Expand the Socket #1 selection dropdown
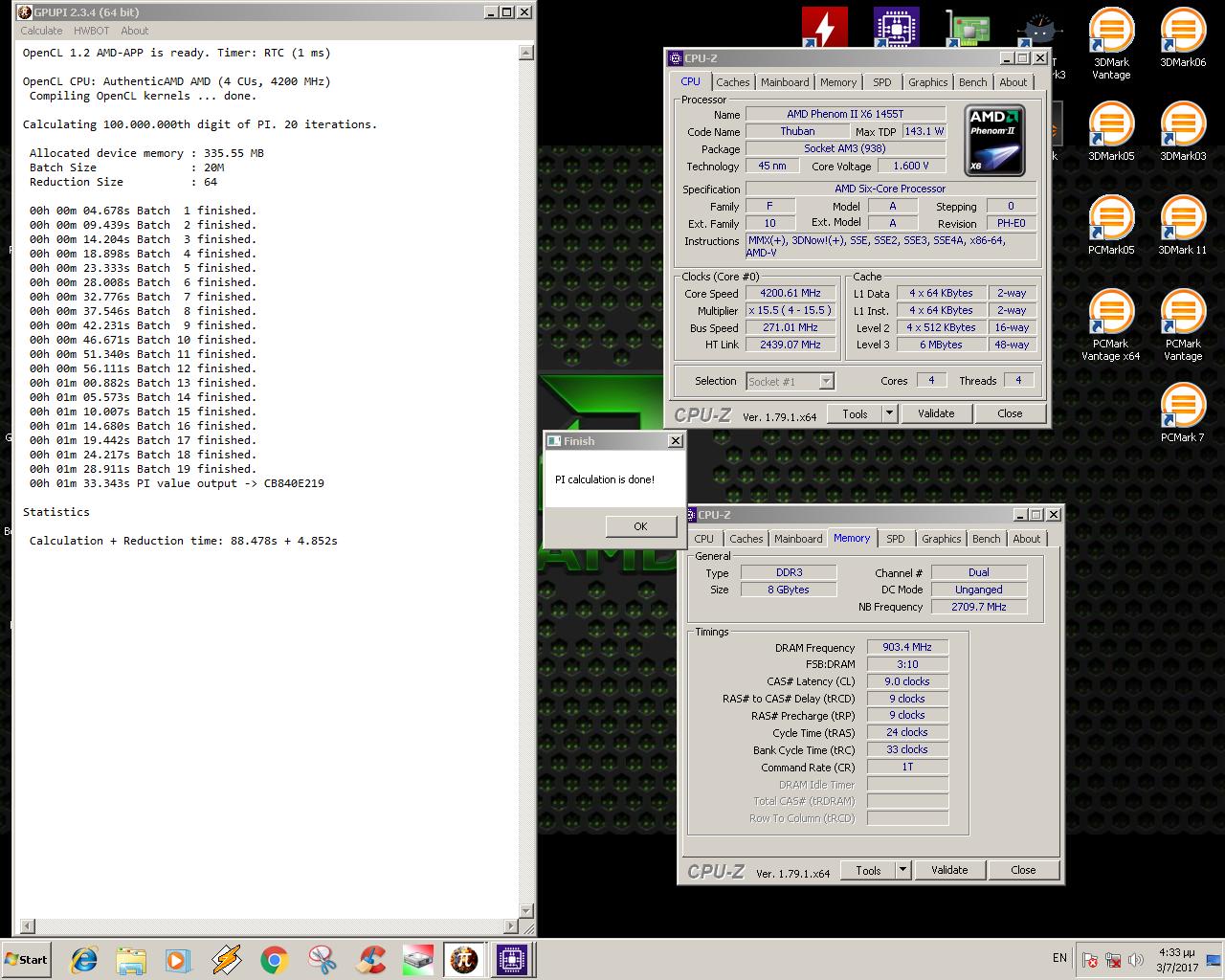This screenshot has width=1225, height=980. (x=826, y=381)
